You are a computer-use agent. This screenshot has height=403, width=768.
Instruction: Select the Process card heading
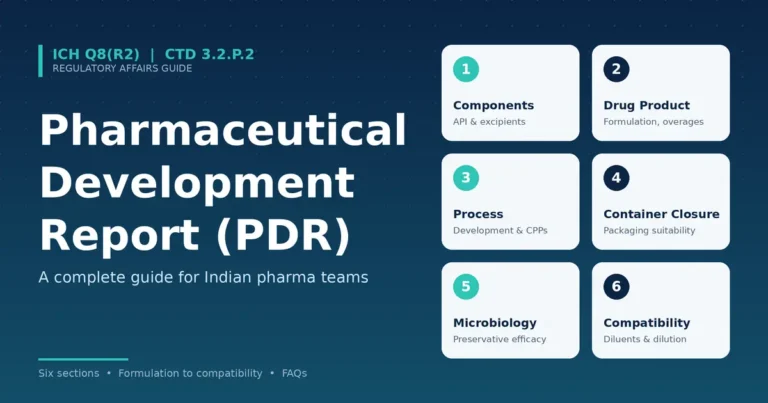(x=478, y=214)
